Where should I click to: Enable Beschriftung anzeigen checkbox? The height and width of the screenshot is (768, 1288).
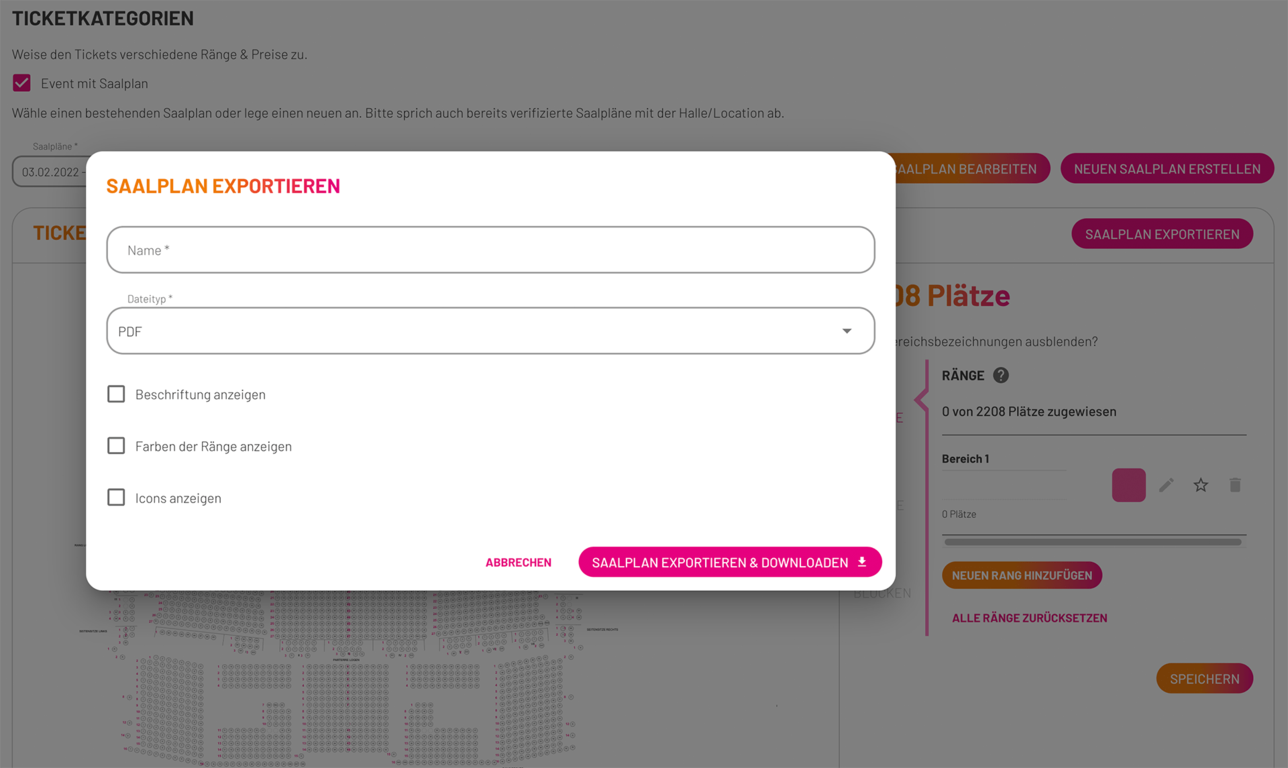click(116, 394)
